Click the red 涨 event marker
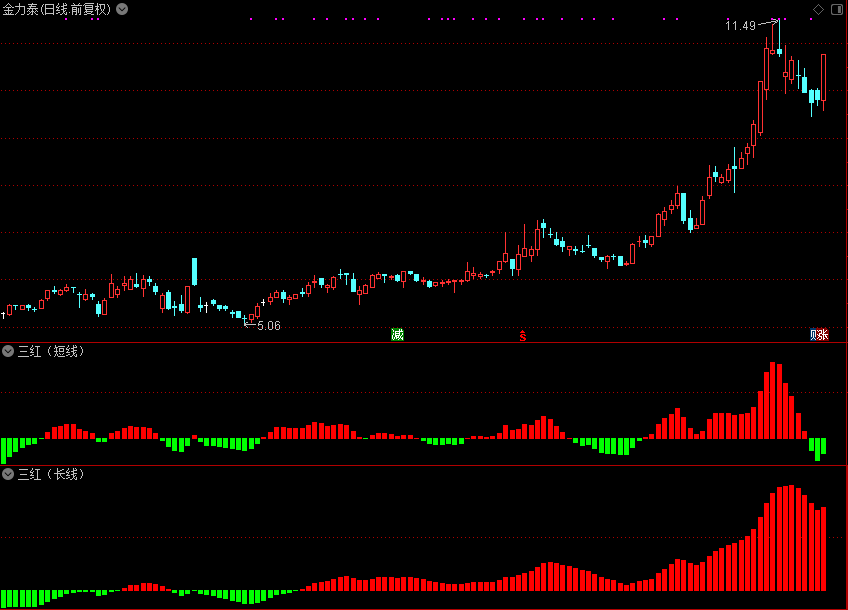This screenshot has width=848, height=610. click(x=824, y=334)
